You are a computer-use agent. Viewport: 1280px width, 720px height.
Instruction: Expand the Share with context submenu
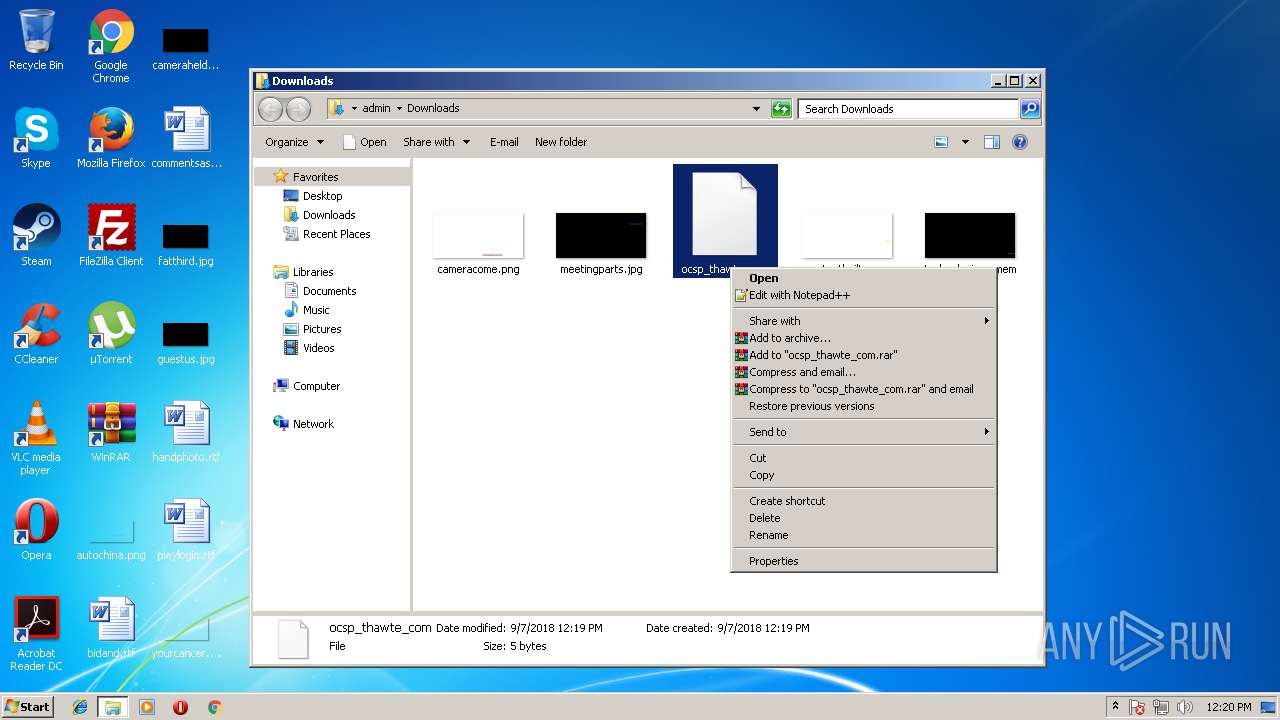(864, 321)
